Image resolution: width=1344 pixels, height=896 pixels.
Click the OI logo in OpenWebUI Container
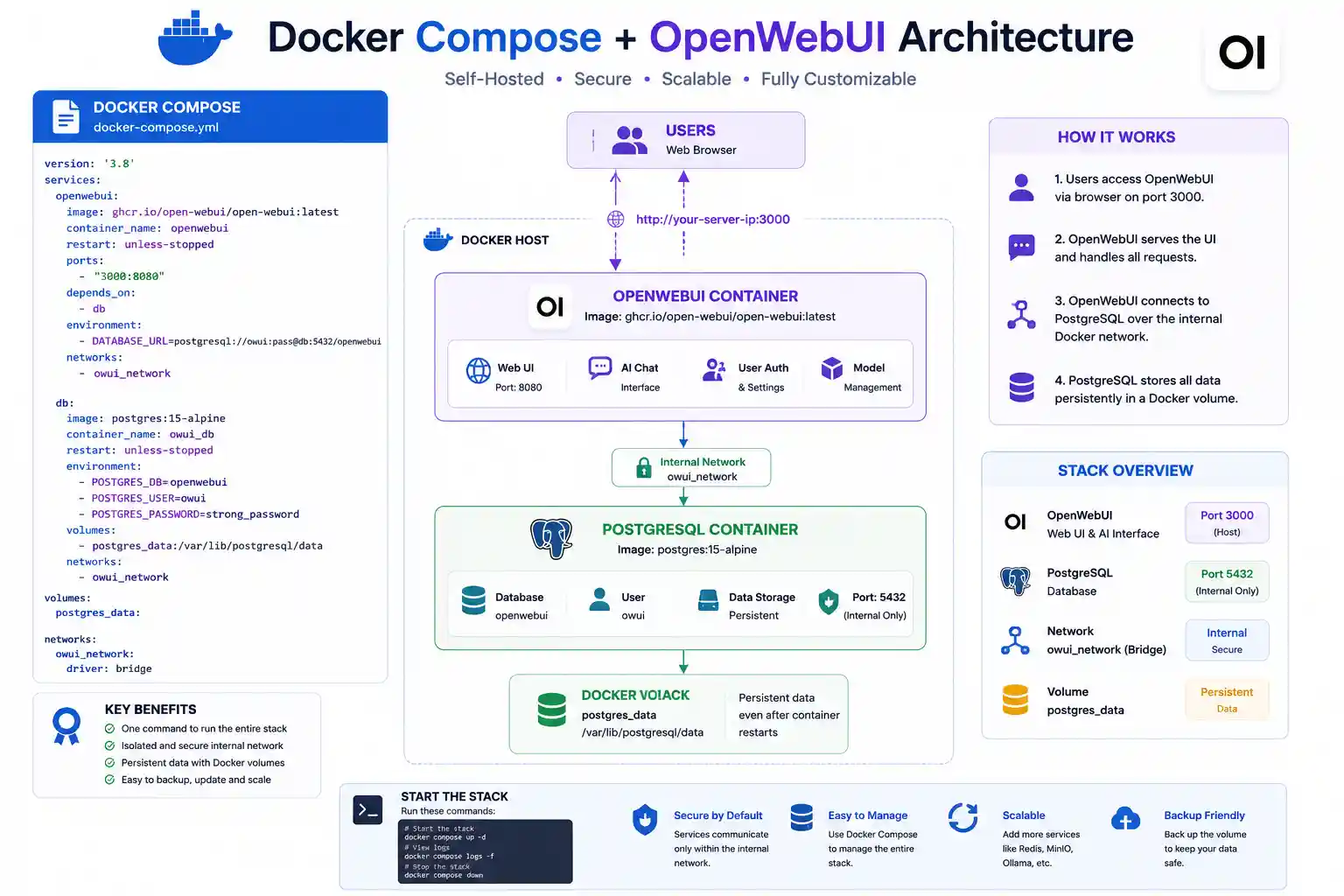click(550, 306)
